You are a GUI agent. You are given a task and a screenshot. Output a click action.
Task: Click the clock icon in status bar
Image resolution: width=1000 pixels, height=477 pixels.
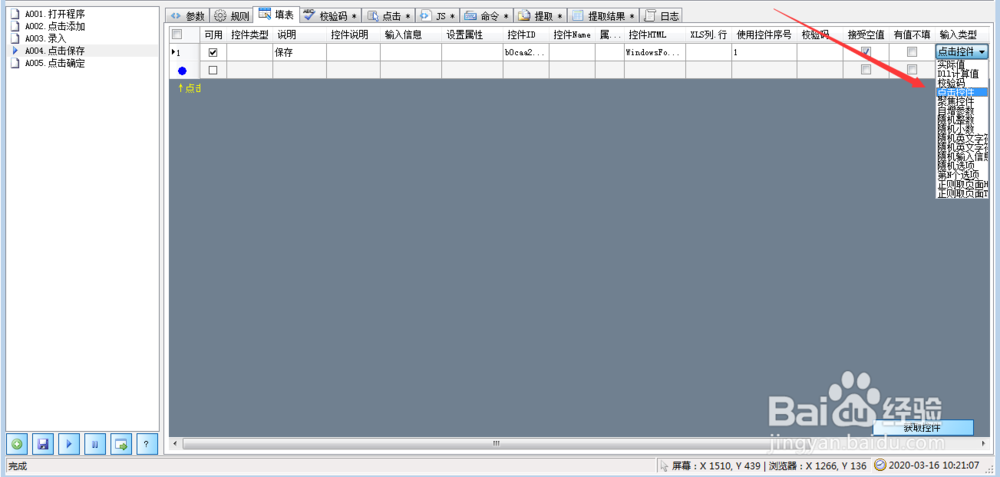pos(880,466)
